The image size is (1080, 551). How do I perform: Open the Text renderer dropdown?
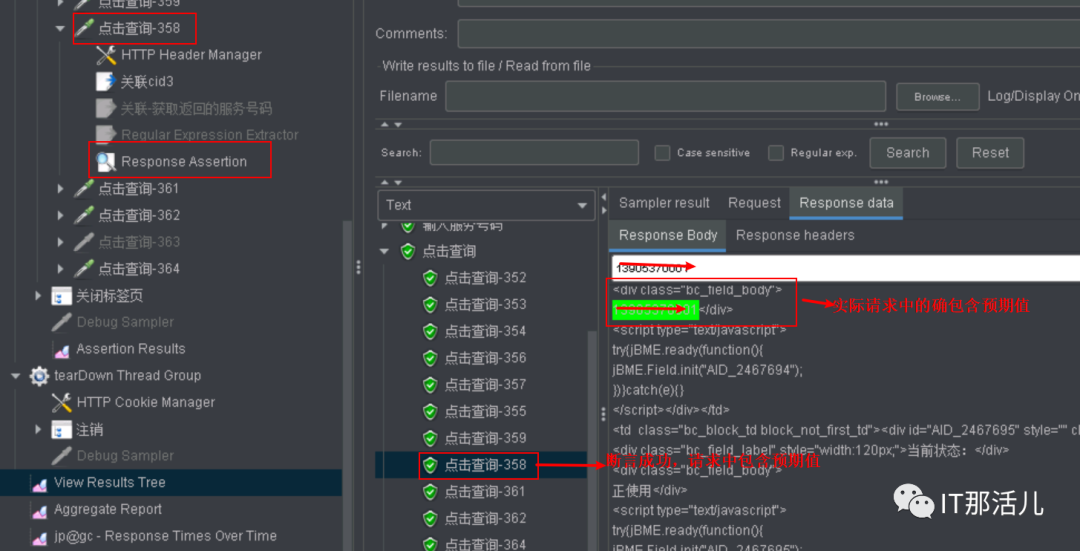pos(486,205)
